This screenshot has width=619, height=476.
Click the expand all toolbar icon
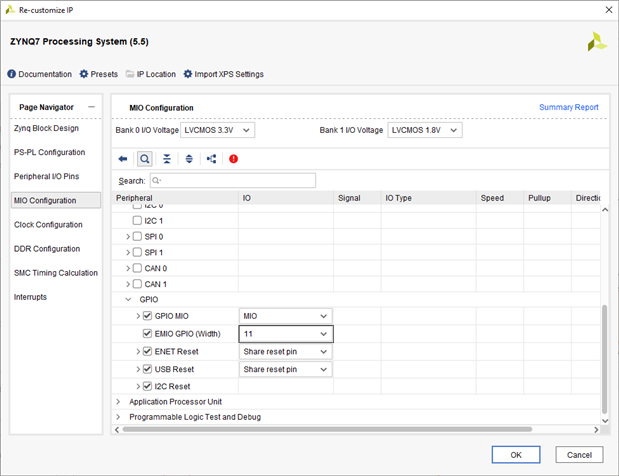[189, 159]
